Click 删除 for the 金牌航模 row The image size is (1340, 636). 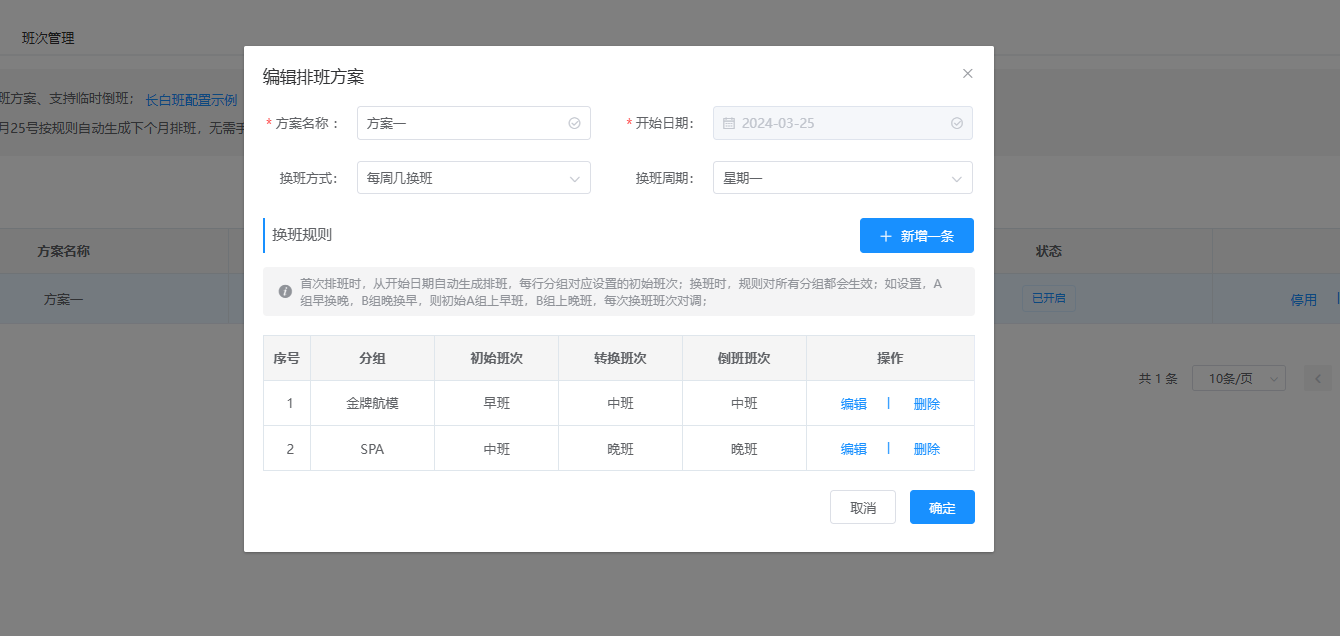[927, 404]
